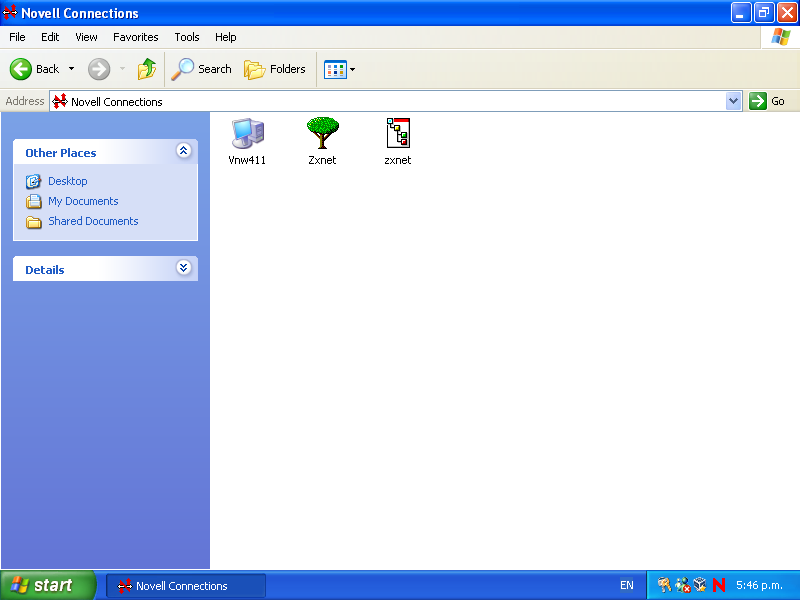This screenshot has height=600, width=800.
Task: Open Forward history dropdown arrow
Action: click(122, 69)
